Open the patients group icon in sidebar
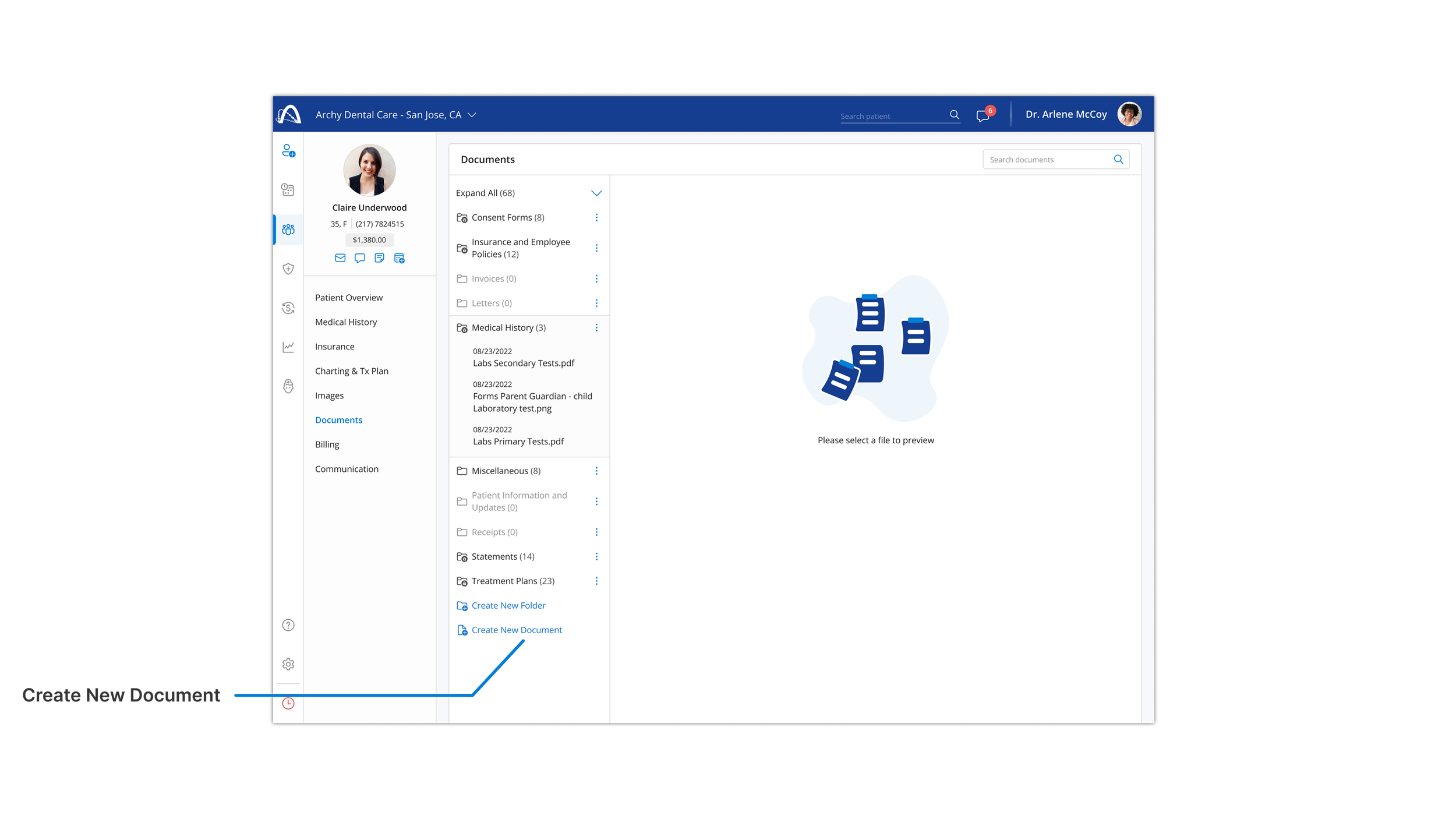The height and width of the screenshot is (819, 1456). [288, 230]
